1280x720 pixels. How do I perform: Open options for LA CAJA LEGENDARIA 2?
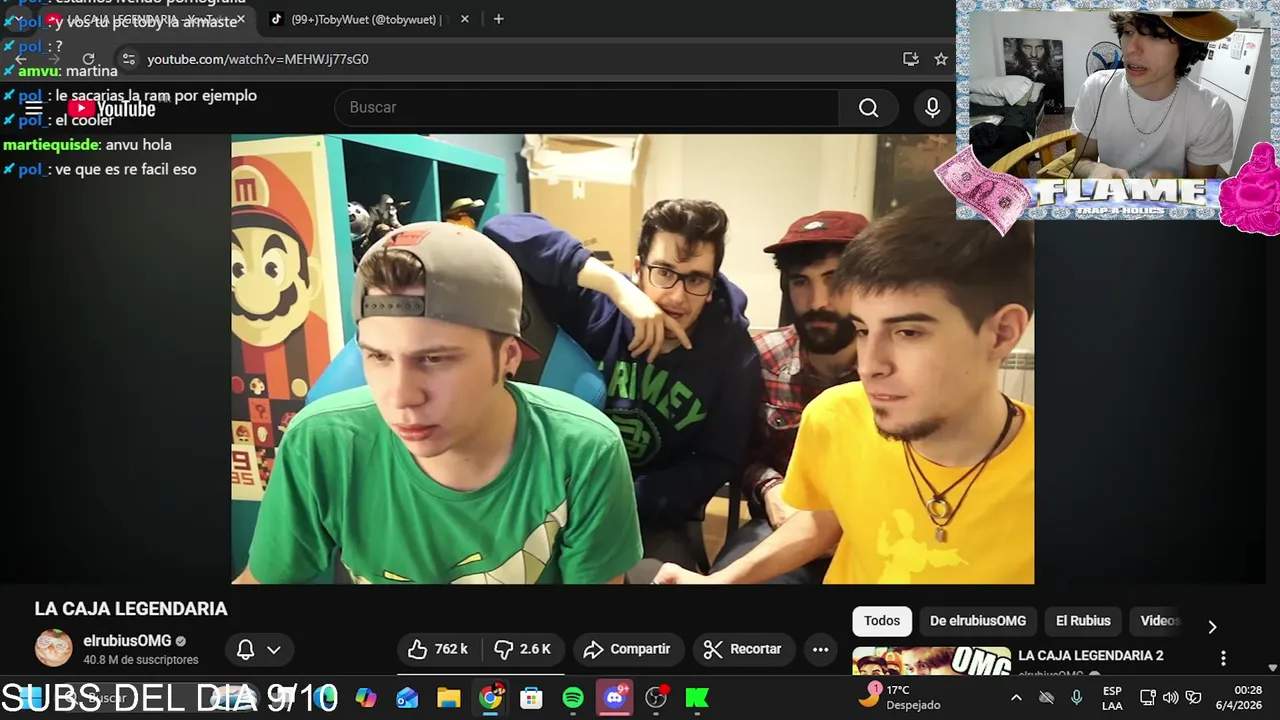click(1222, 658)
